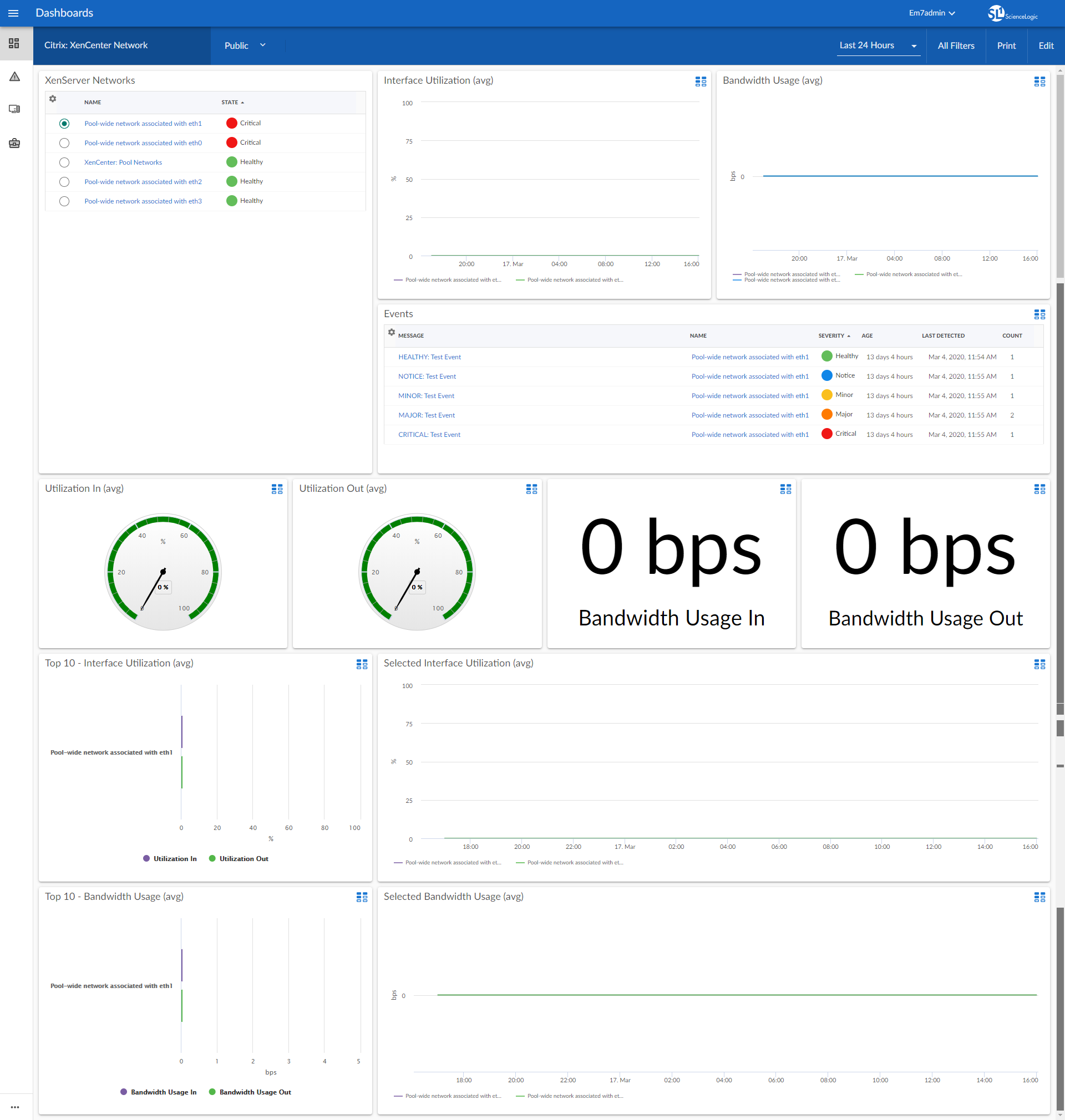Screen dimensions: 1065x1120
Task: Open Bandwidth Usage In widget options icon
Action: (x=785, y=489)
